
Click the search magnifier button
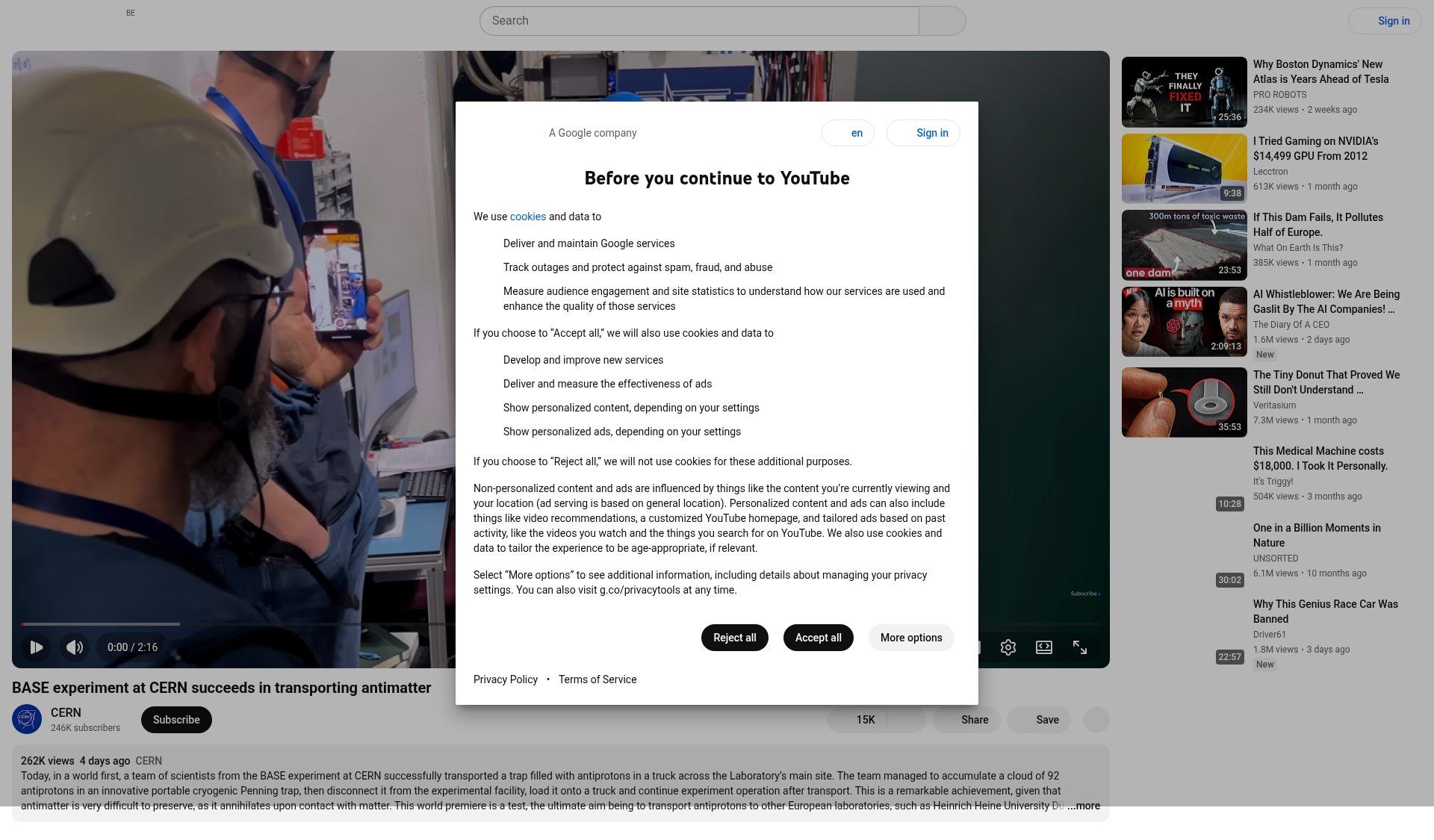(943, 21)
